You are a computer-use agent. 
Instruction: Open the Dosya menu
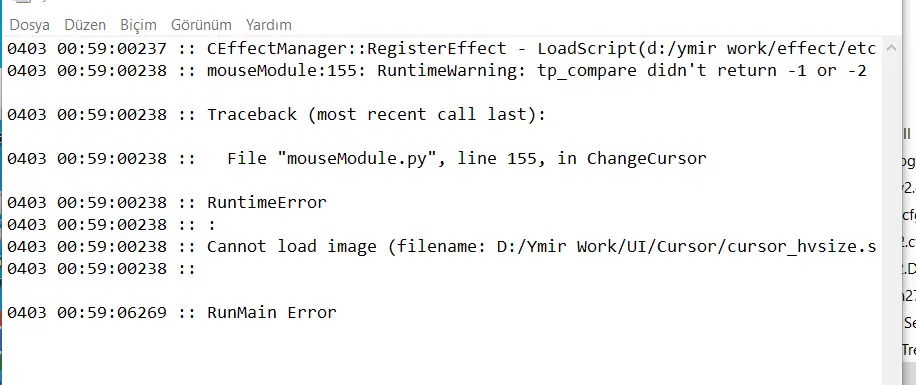coord(30,25)
